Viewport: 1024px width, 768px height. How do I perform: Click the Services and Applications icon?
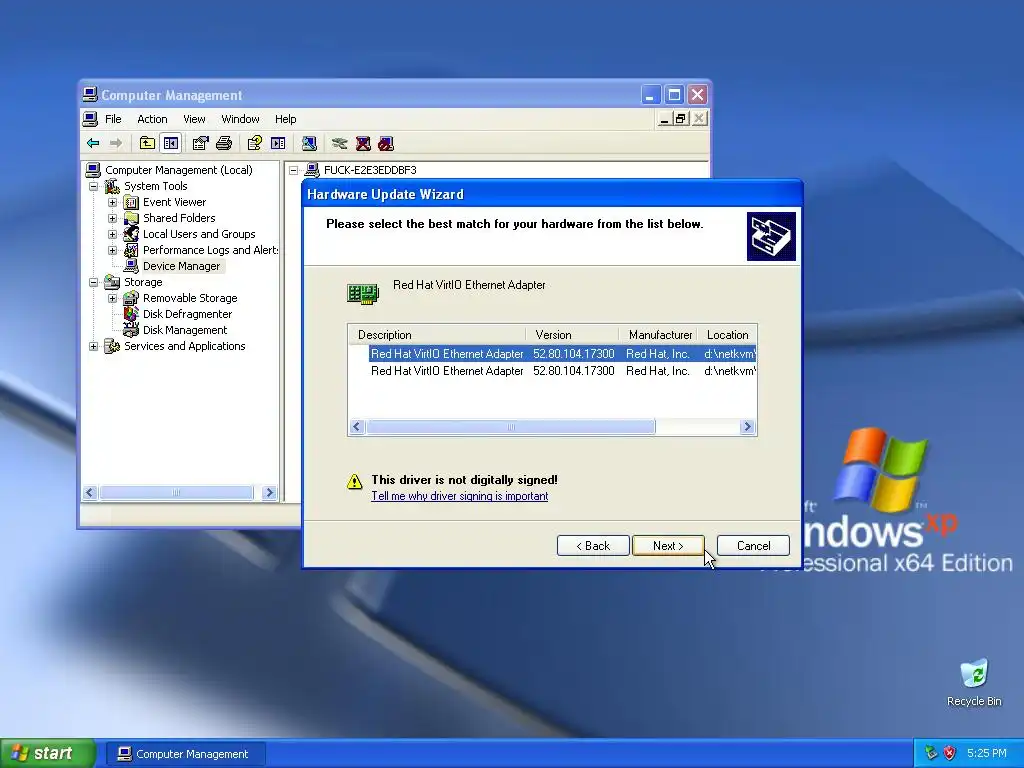tap(112, 346)
